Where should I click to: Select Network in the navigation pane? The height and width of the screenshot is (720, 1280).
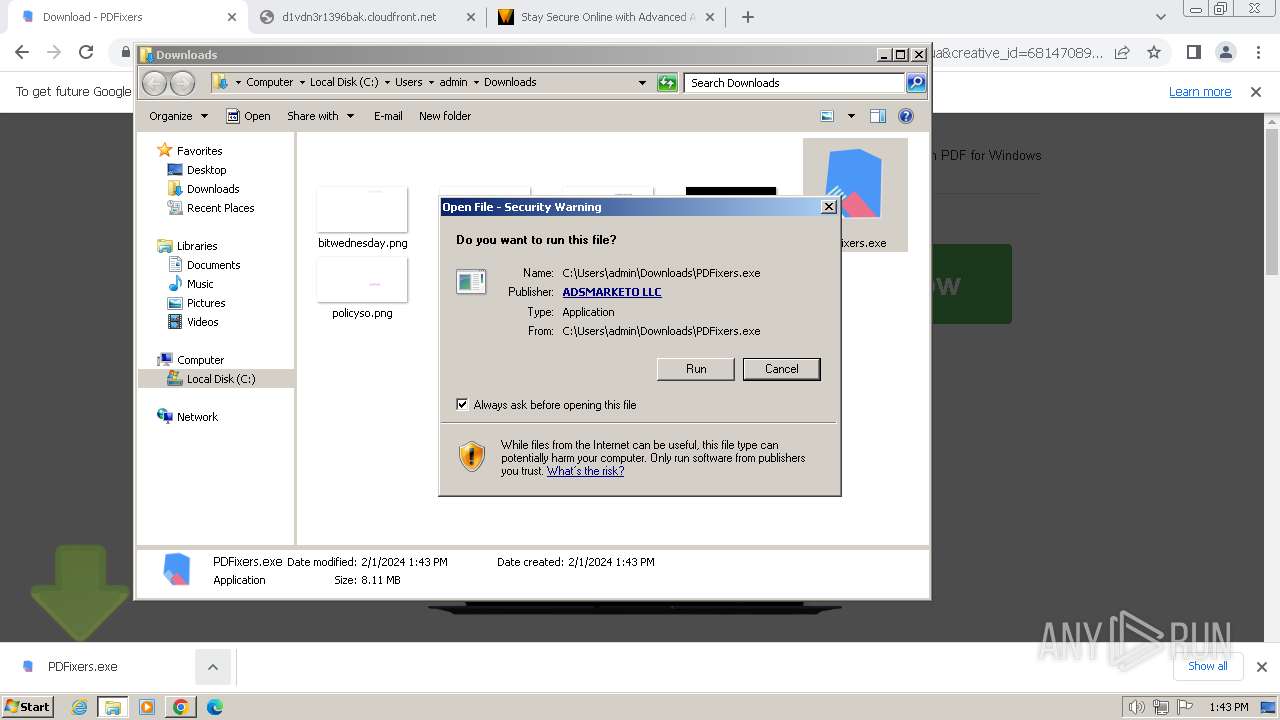pos(187,417)
